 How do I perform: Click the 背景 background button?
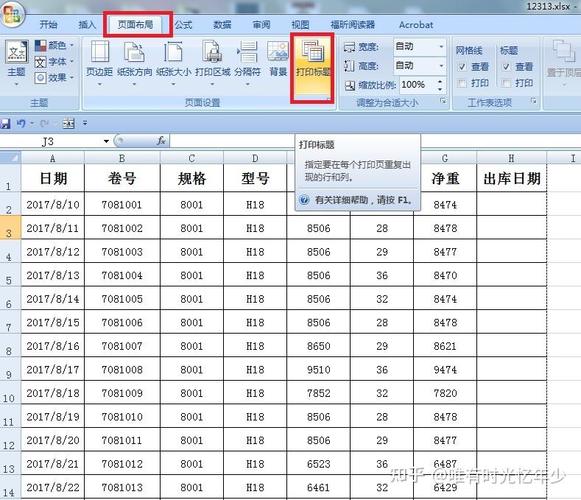tap(278, 59)
